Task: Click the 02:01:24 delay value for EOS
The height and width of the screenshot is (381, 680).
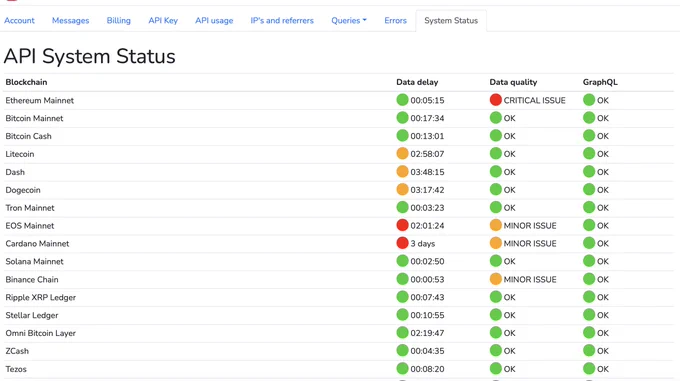Action: (427, 226)
